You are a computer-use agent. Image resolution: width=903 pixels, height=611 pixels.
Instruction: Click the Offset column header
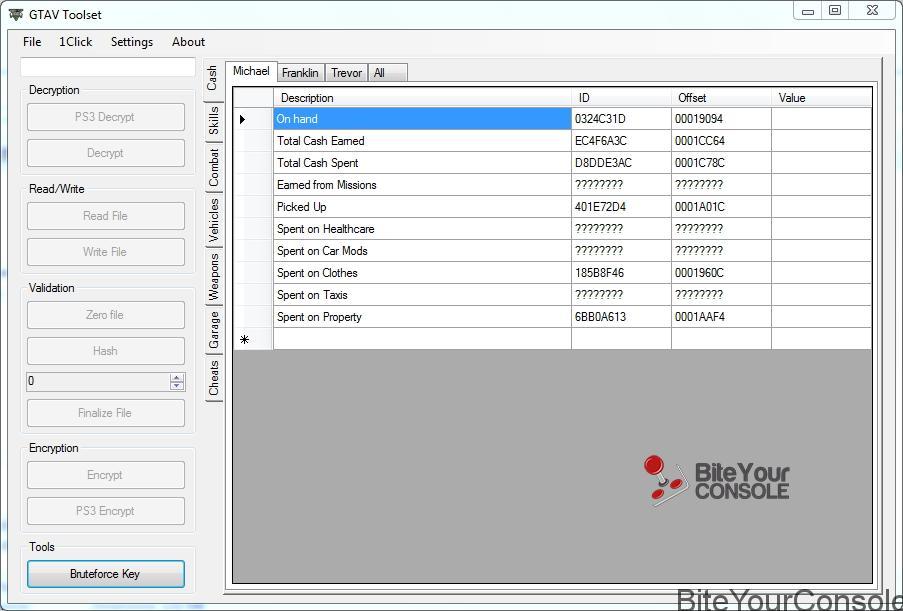[721, 98]
